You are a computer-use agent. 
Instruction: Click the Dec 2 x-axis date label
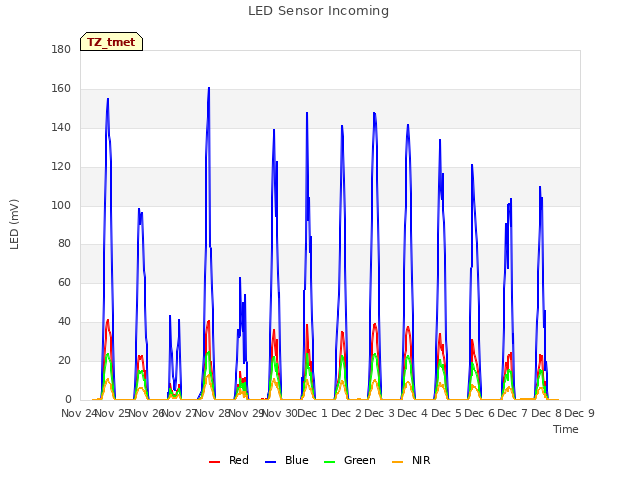tap(346, 413)
